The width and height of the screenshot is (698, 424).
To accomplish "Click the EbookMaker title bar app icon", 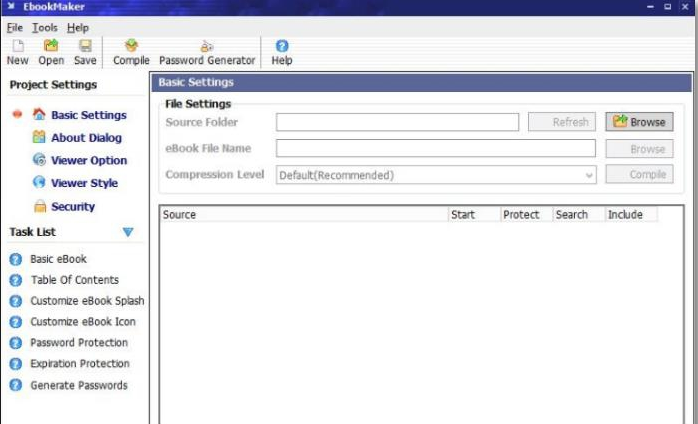I will click(11, 6).
